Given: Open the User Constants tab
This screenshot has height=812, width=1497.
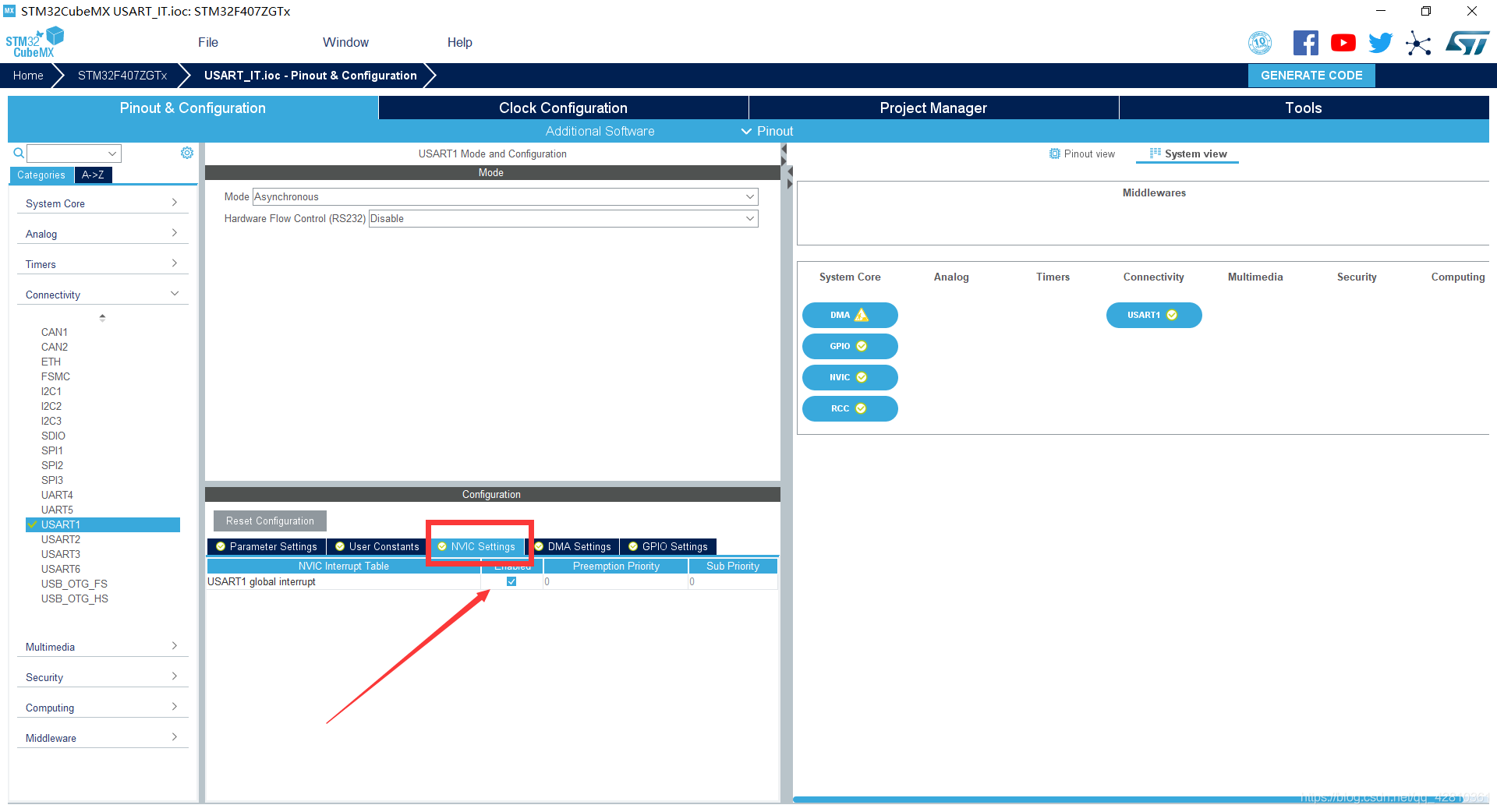Looking at the screenshot, I should [x=377, y=546].
